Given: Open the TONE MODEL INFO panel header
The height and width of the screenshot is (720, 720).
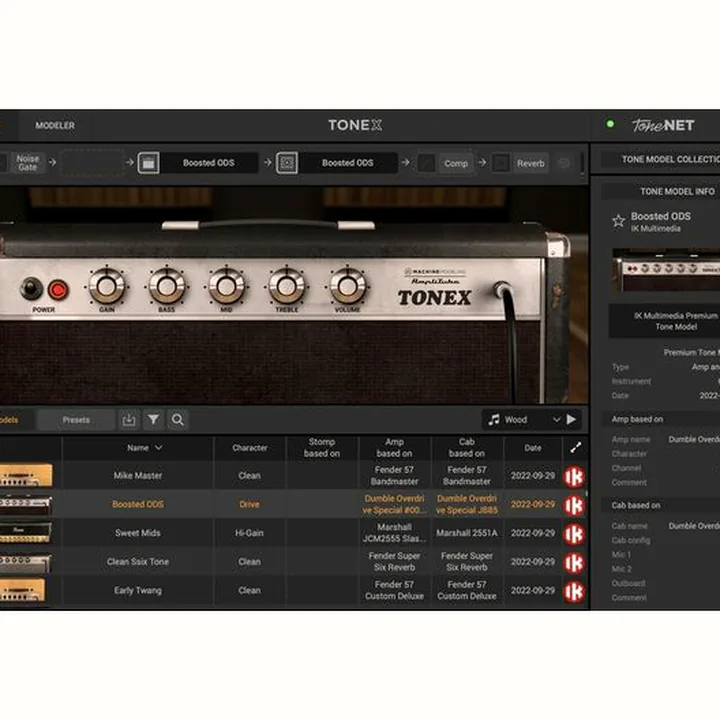Looking at the screenshot, I should point(661,191).
